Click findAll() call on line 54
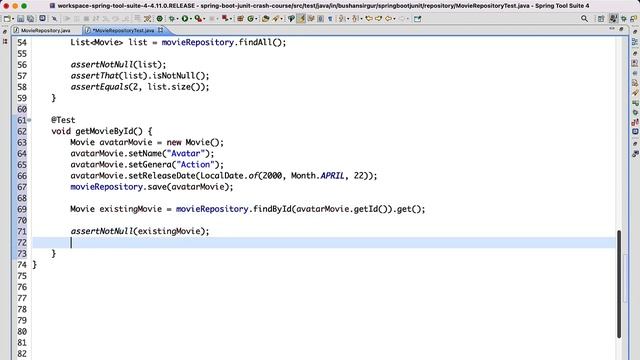Viewport: 640px width, 360px height. pyautogui.click(x=260, y=42)
